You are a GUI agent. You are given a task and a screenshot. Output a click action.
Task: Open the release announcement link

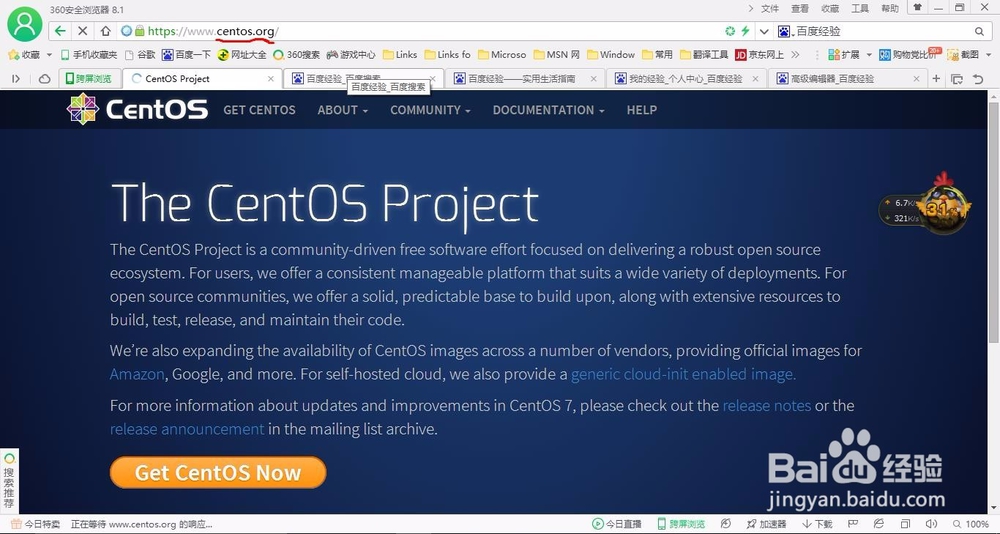coord(187,429)
